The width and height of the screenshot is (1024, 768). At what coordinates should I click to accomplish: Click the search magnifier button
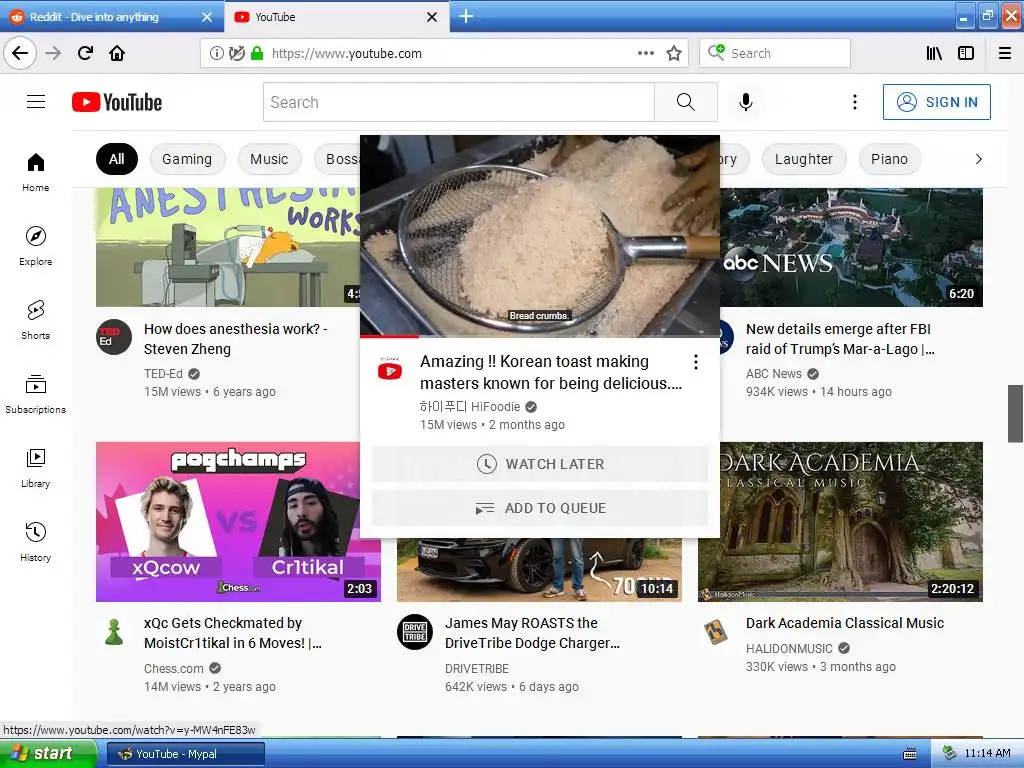coord(685,102)
